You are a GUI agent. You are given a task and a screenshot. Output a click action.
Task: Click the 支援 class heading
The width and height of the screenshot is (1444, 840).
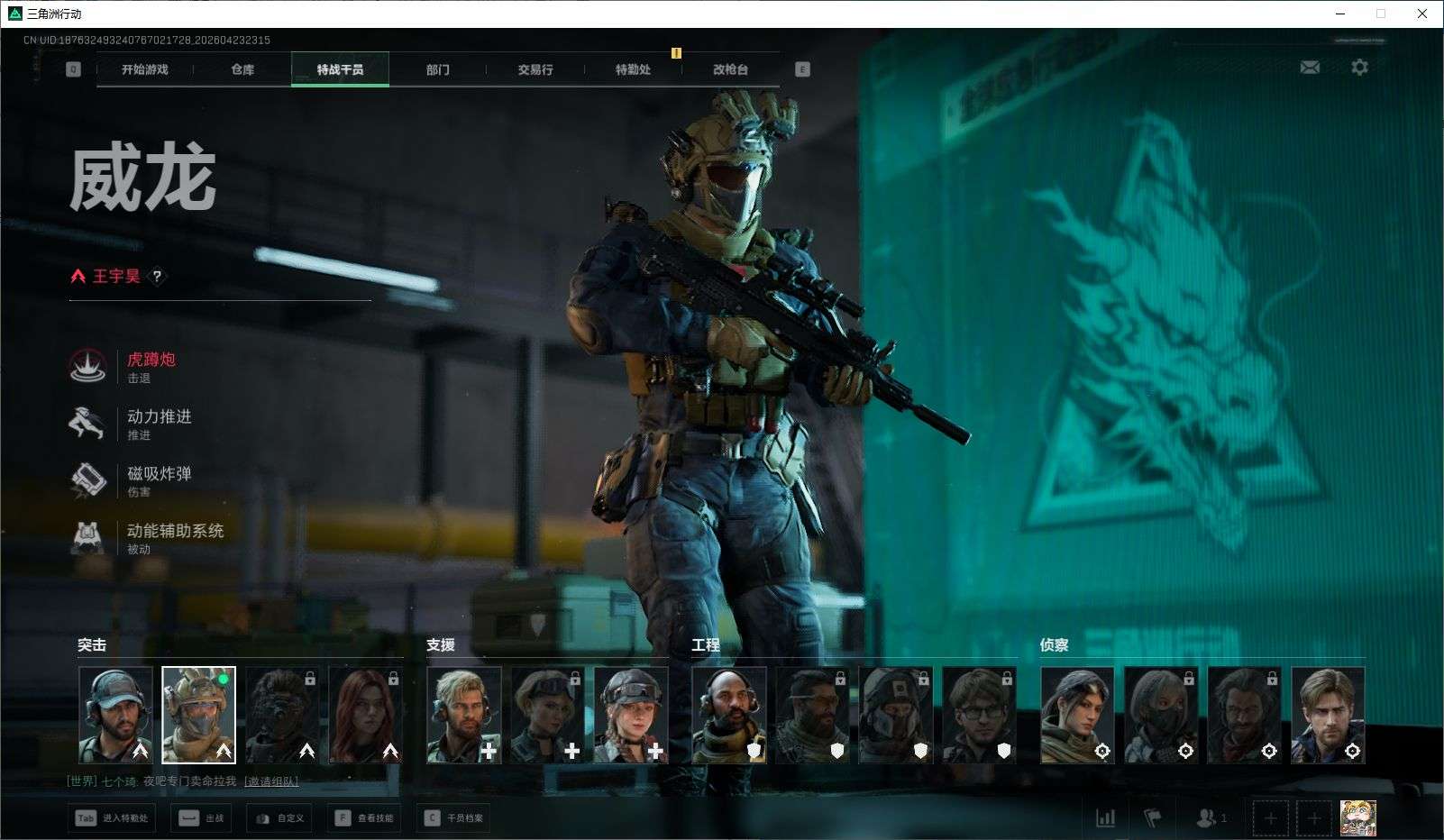coord(441,645)
